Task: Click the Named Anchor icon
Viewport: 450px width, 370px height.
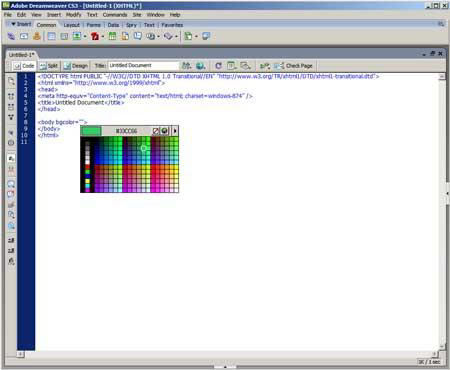Action: coord(37,36)
